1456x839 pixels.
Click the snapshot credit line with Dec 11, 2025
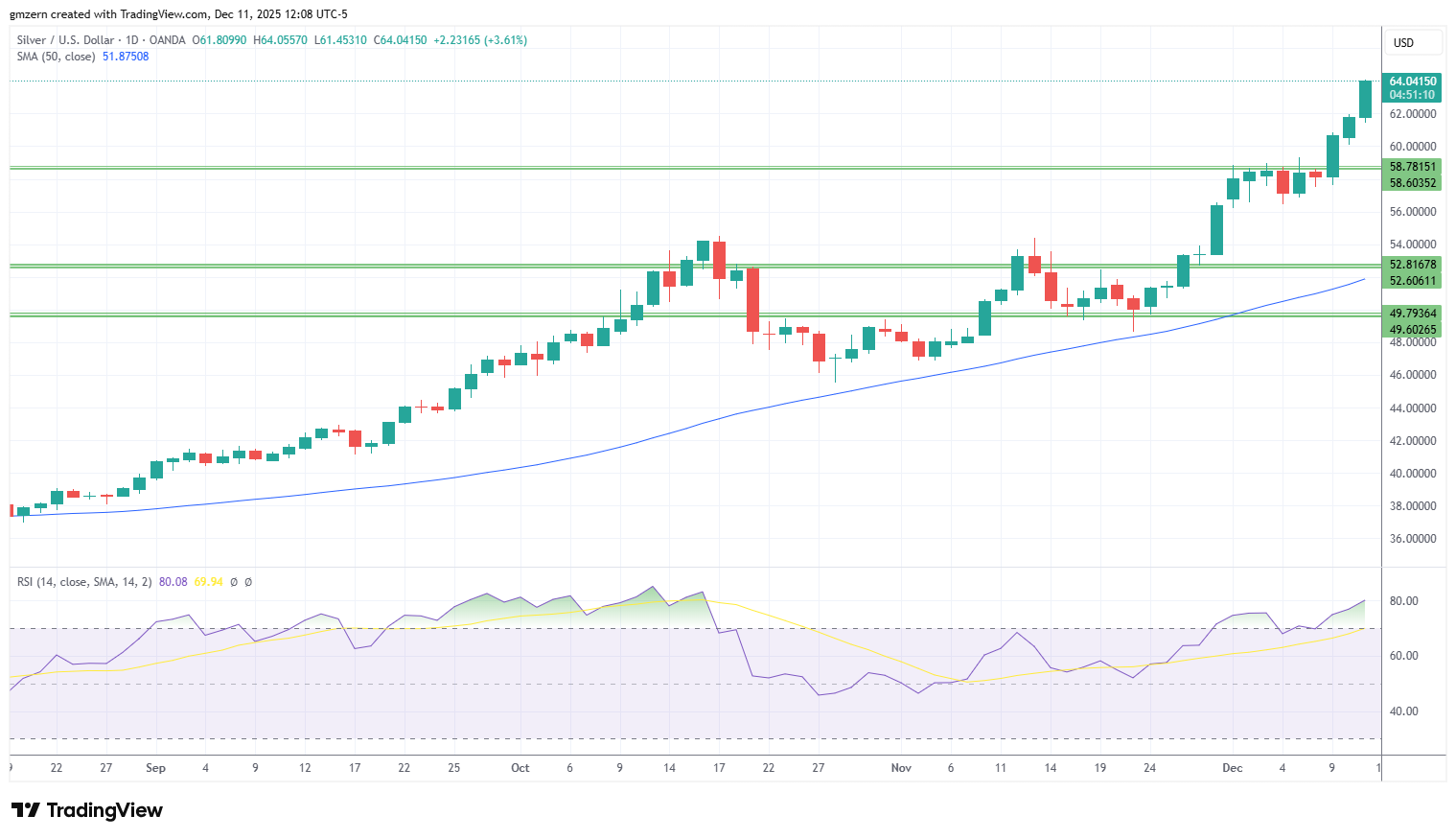coord(178,14)
